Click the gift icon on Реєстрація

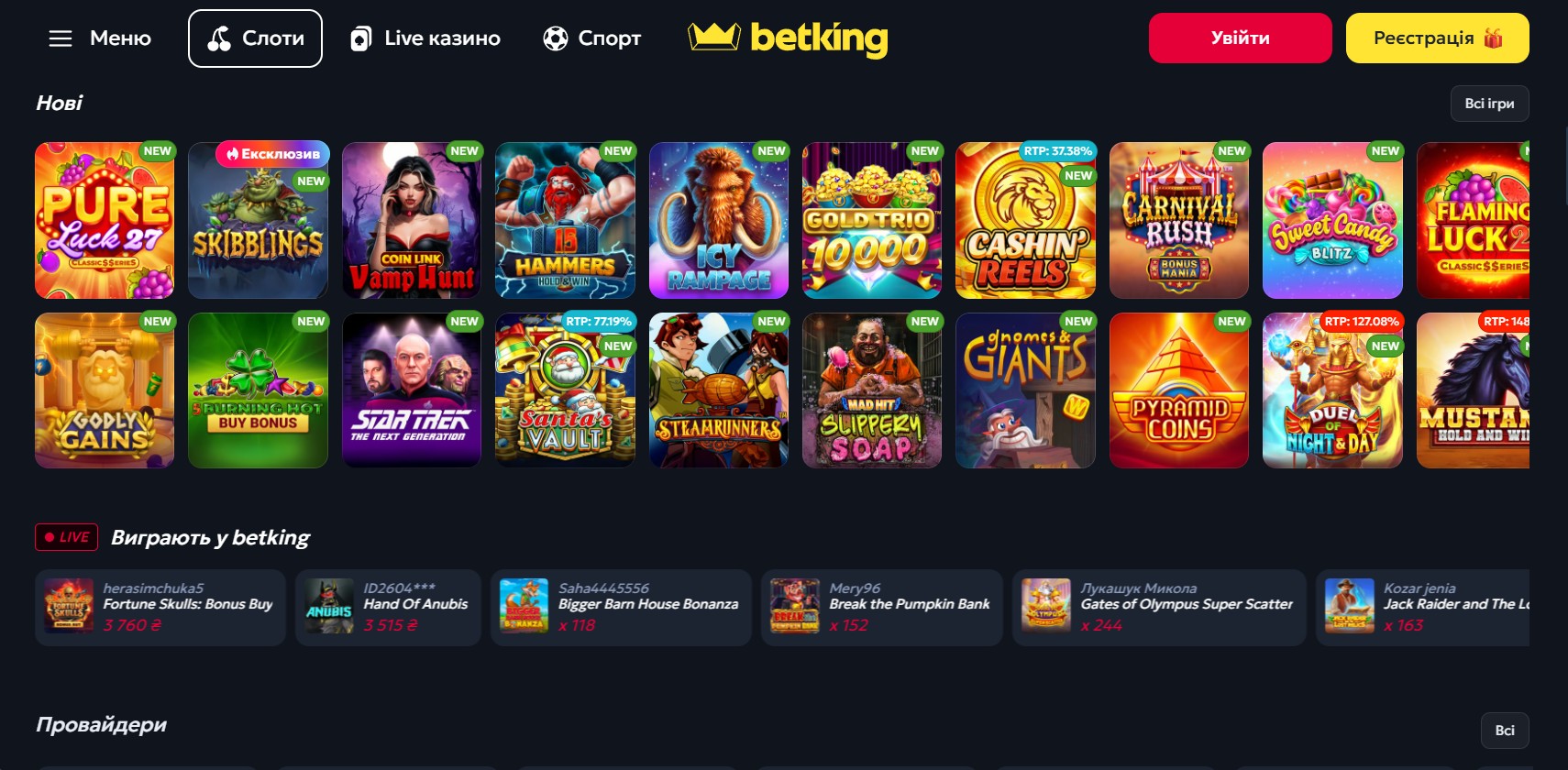click(1494, 38)
